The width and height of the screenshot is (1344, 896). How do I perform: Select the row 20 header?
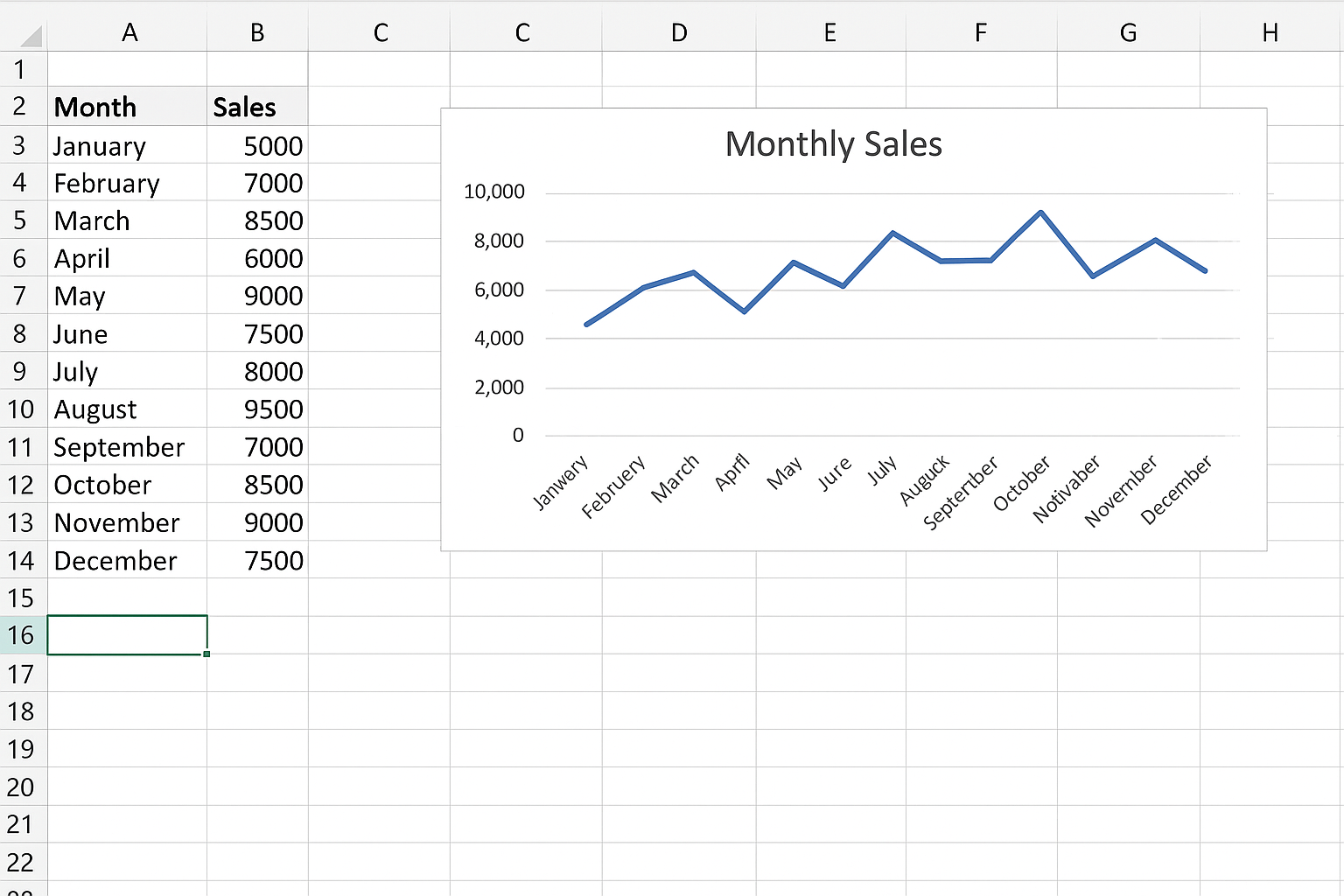click(x=24, y=787)
